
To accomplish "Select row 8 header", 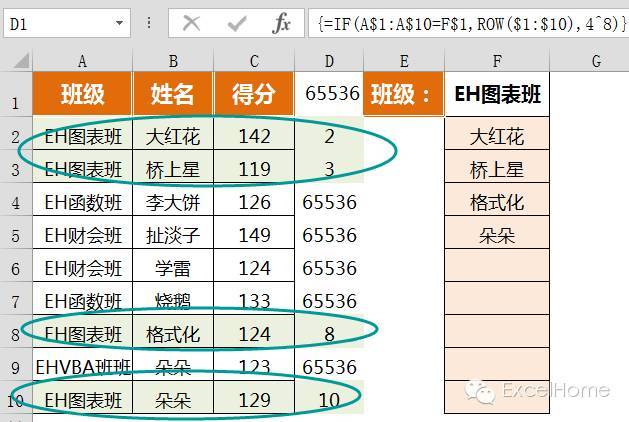I will coord(16,334).
